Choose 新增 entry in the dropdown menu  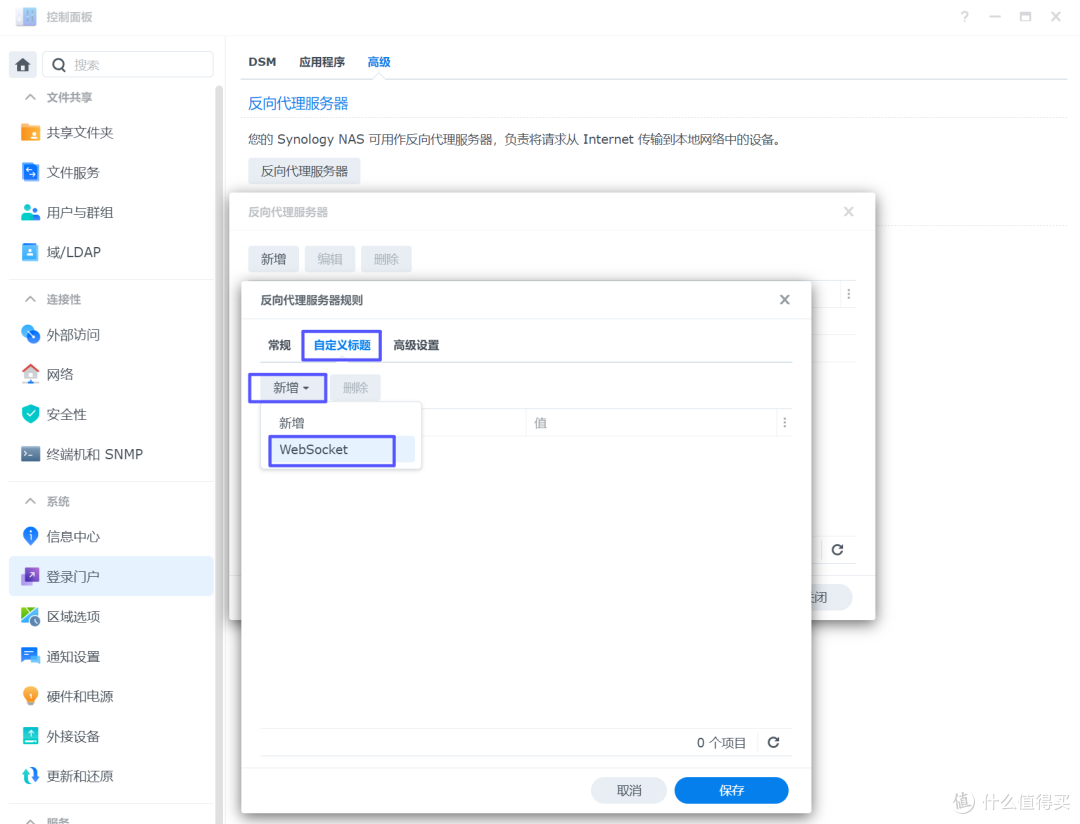pos(340,423)
